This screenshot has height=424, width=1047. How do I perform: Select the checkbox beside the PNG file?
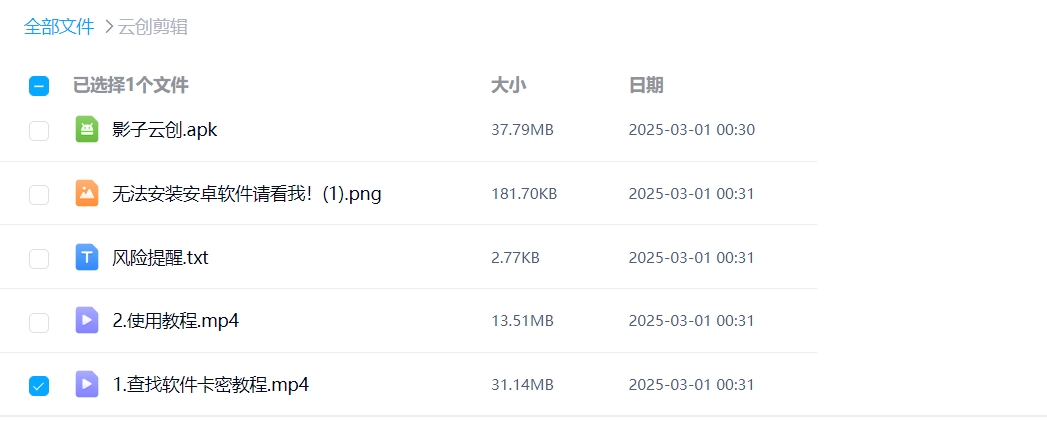[39, 194]
